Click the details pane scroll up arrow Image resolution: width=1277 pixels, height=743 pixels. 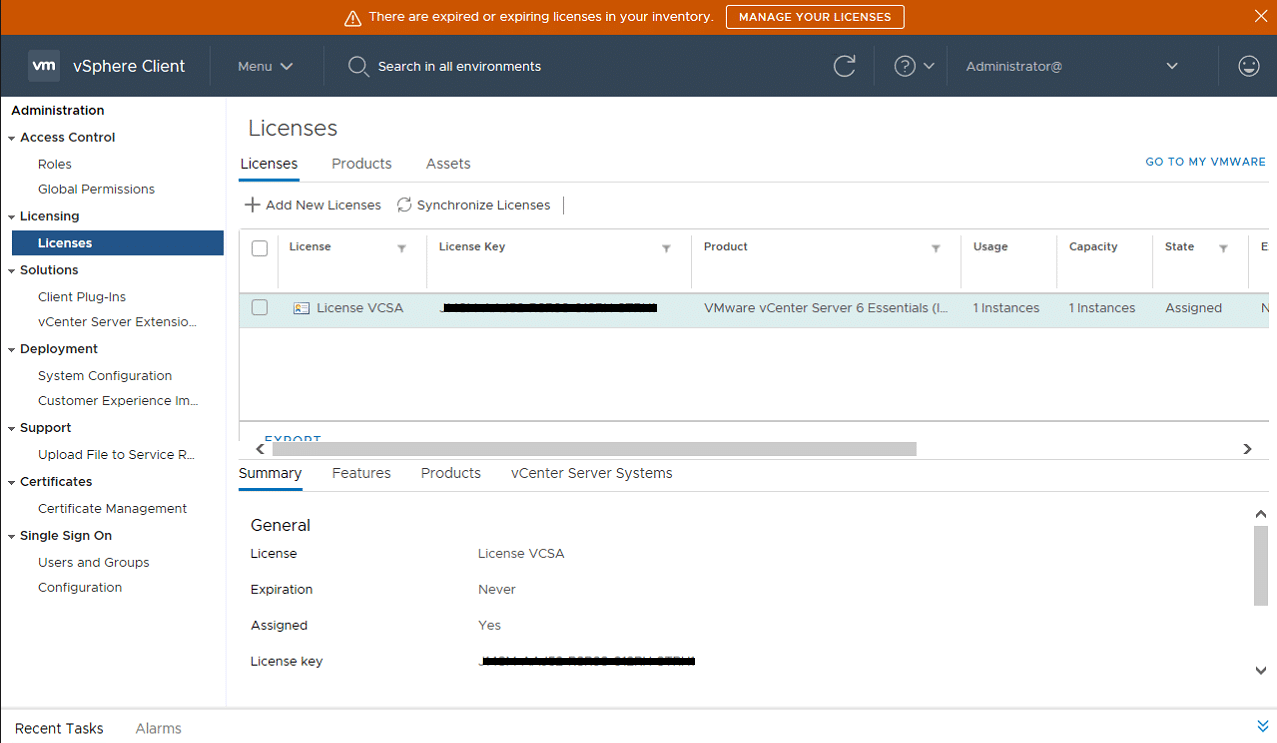1261,514
